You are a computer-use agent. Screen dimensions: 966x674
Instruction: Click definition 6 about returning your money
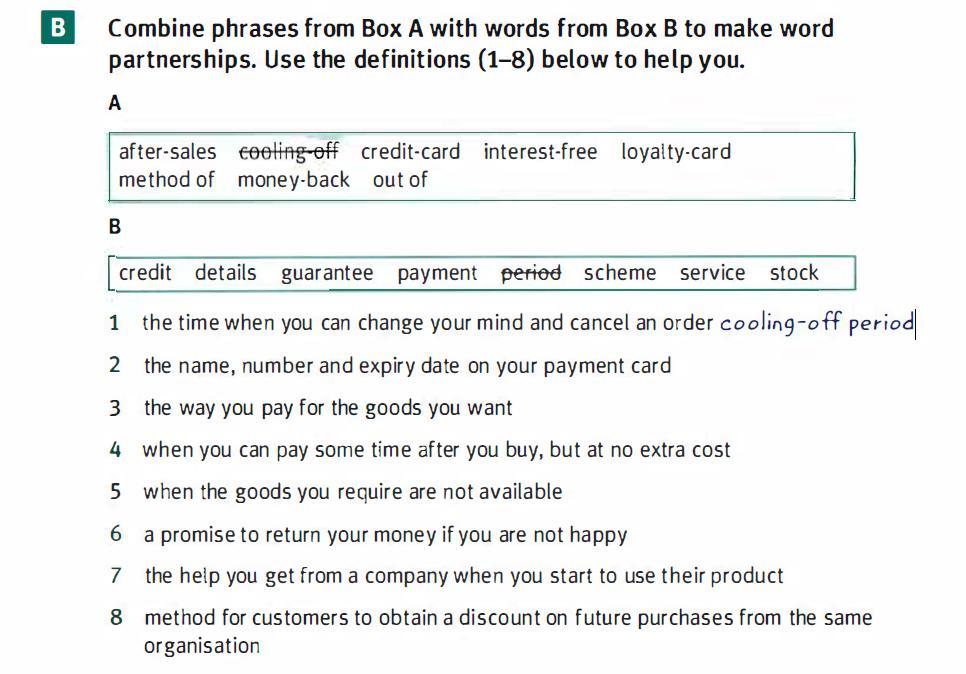tap(385, 534)
